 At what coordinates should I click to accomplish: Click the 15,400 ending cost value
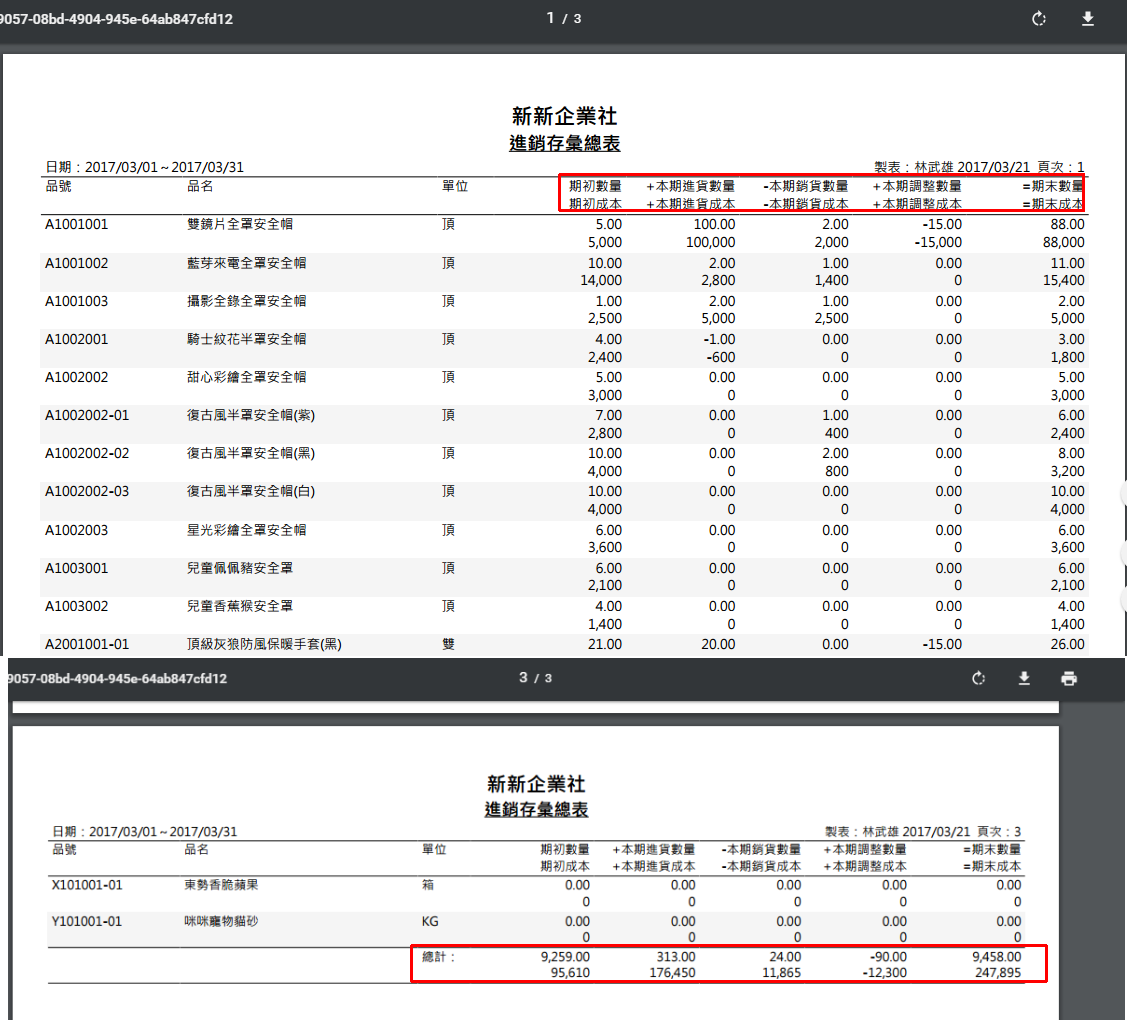click(x=1063, y=280)
